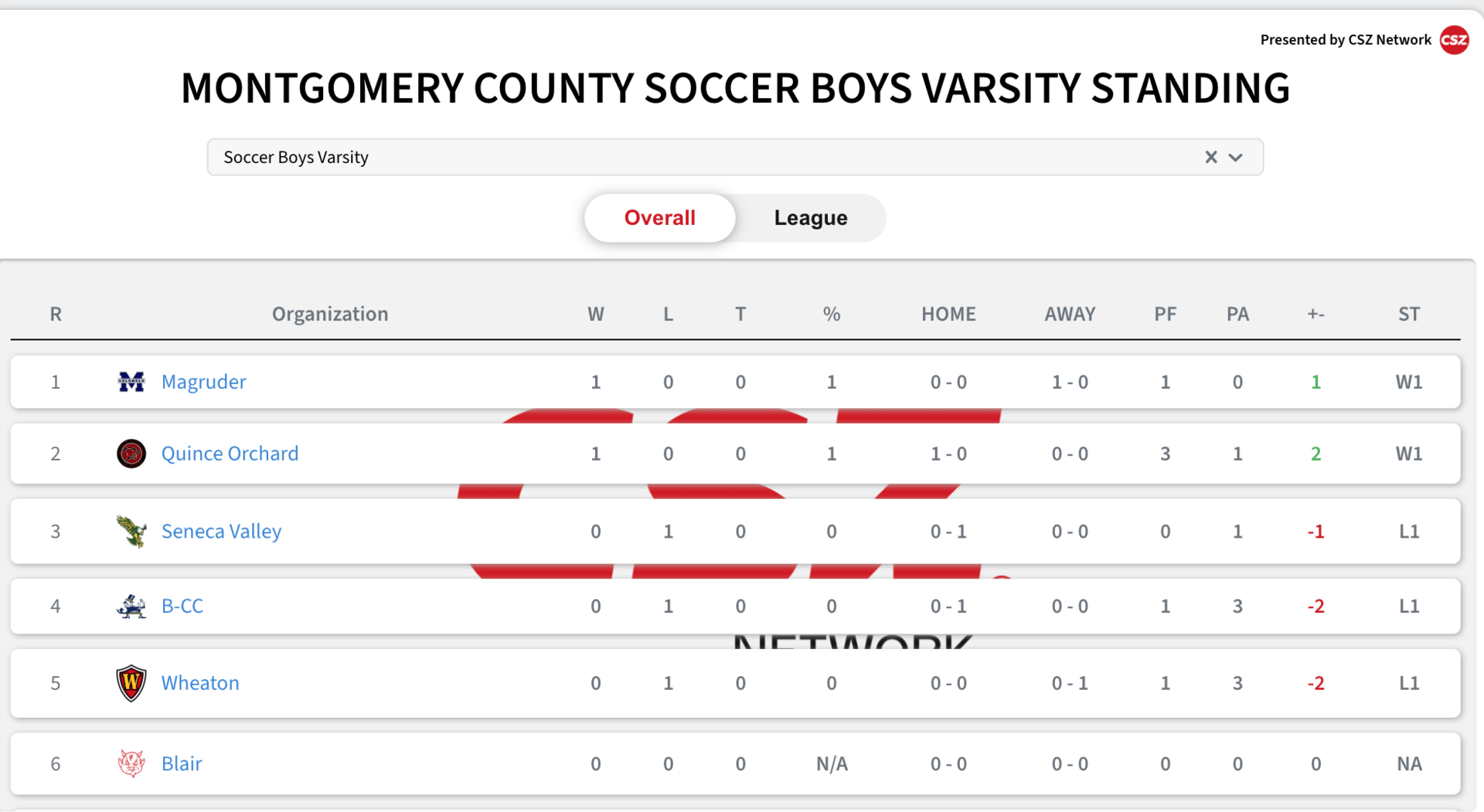The height and width of the screenshot is (812, 1484).
Task: Open the Blair team link
Action: tap(182, 763)
